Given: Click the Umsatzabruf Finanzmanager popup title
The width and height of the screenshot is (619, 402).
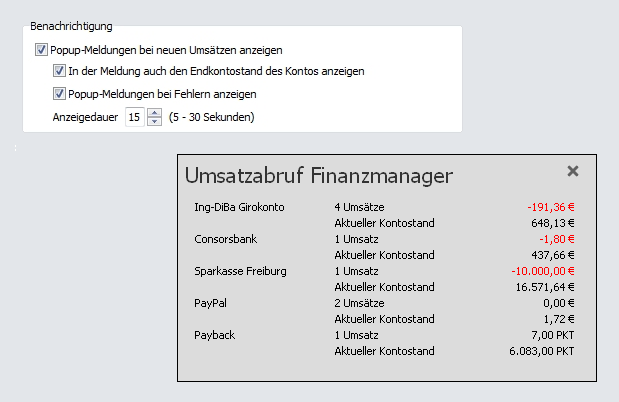Looking at the screenshot, I should point(319,176).
